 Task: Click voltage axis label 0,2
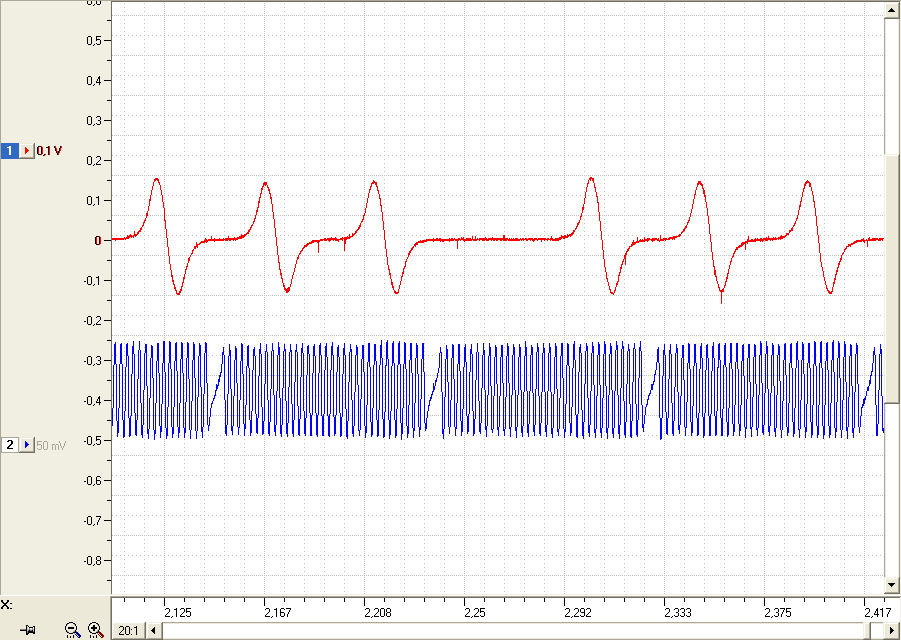[94, 161]
